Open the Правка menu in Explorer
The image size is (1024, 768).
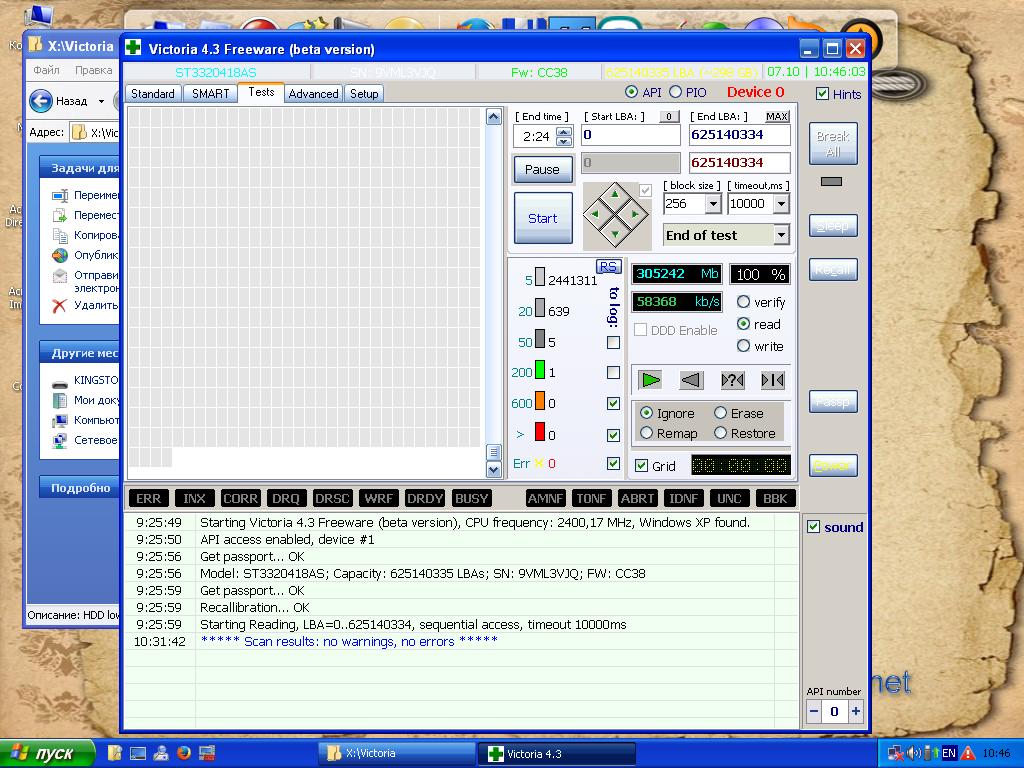coord(93,70)
